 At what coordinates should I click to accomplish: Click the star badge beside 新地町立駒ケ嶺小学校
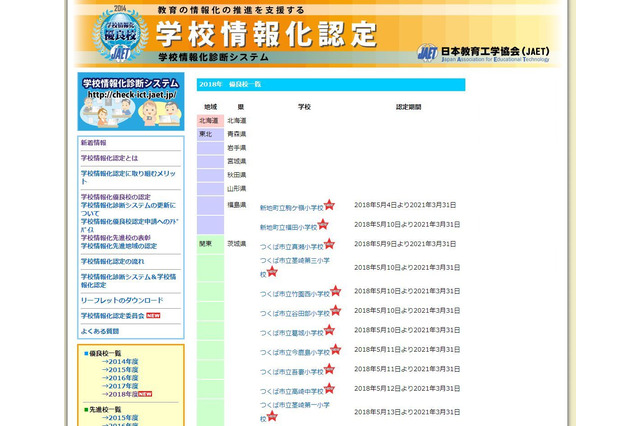[x=329, y=205]
